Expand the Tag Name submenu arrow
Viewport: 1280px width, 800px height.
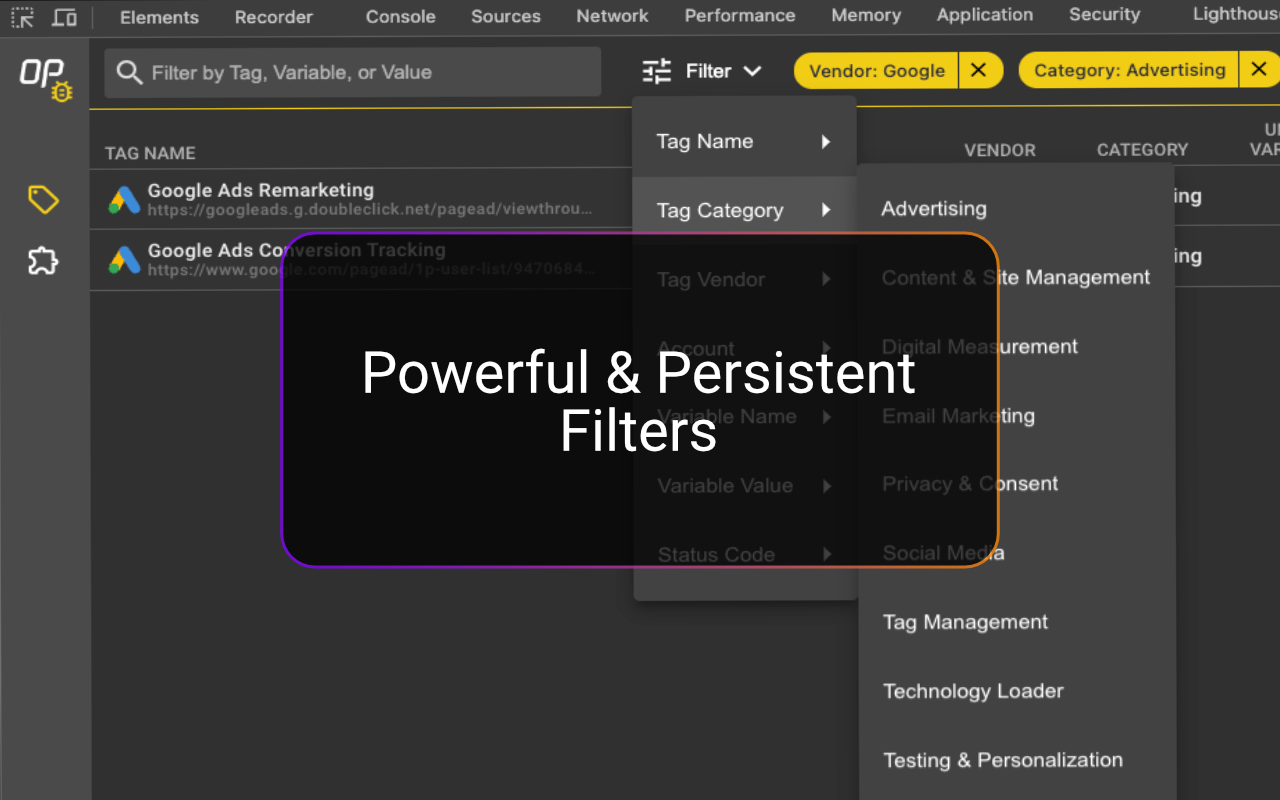tap(827, 141)
